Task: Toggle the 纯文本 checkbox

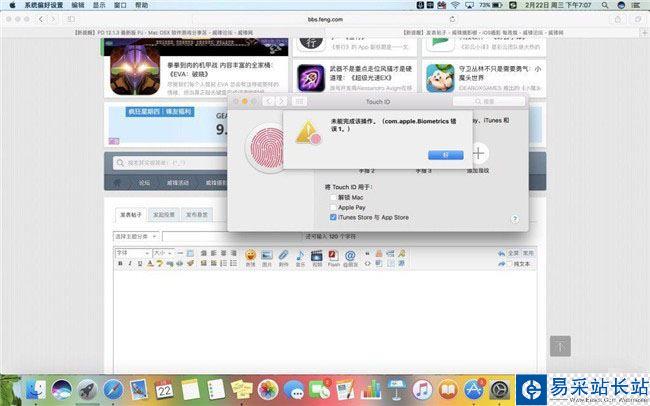Action: coord(511,264)
